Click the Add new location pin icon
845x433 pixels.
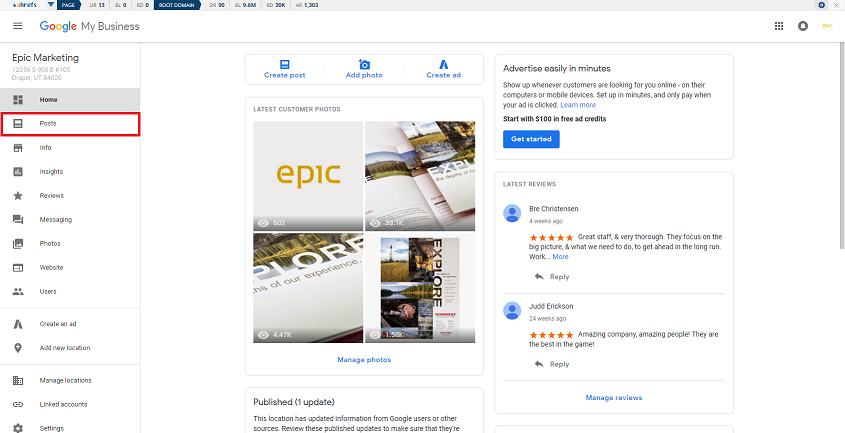tap(18, 348)
